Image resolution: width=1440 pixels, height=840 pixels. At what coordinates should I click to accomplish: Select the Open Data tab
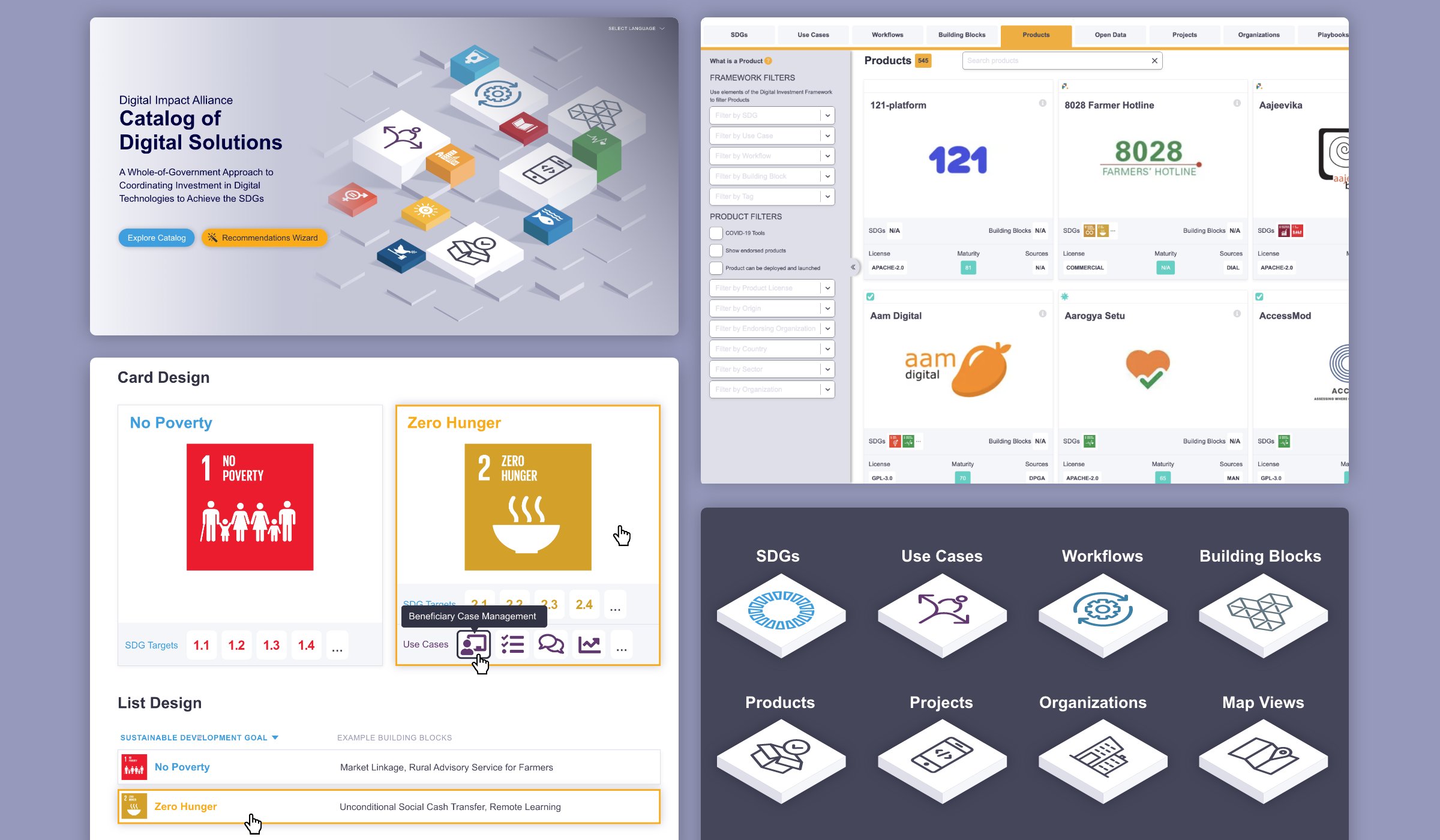coord(1109,35)
